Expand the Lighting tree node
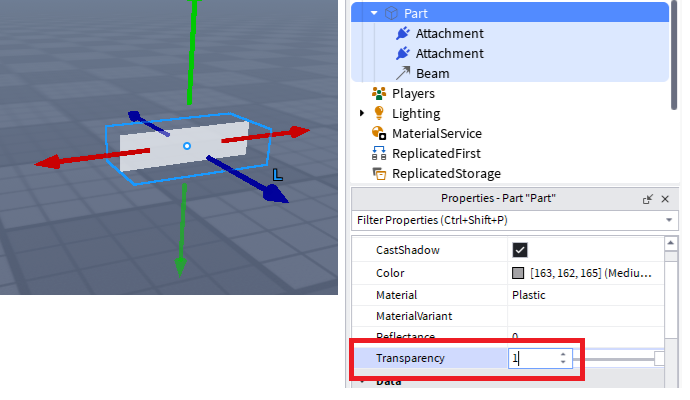690x400 pixels. coord(362,113)
